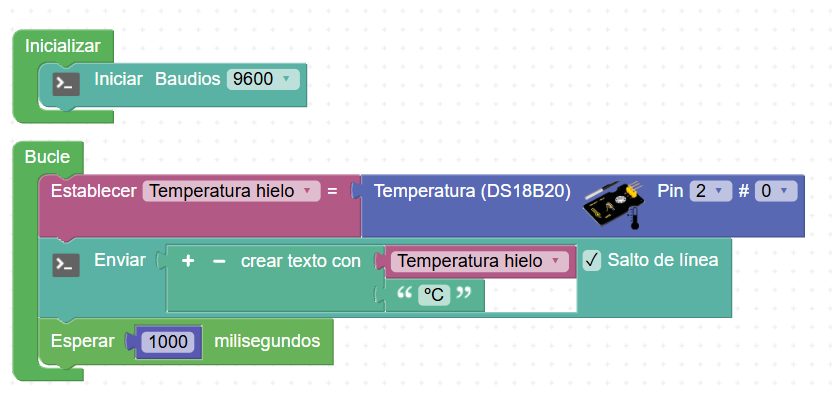Click the Salto de línea label
Screen dimensions: 832x396
pos(663,260)
